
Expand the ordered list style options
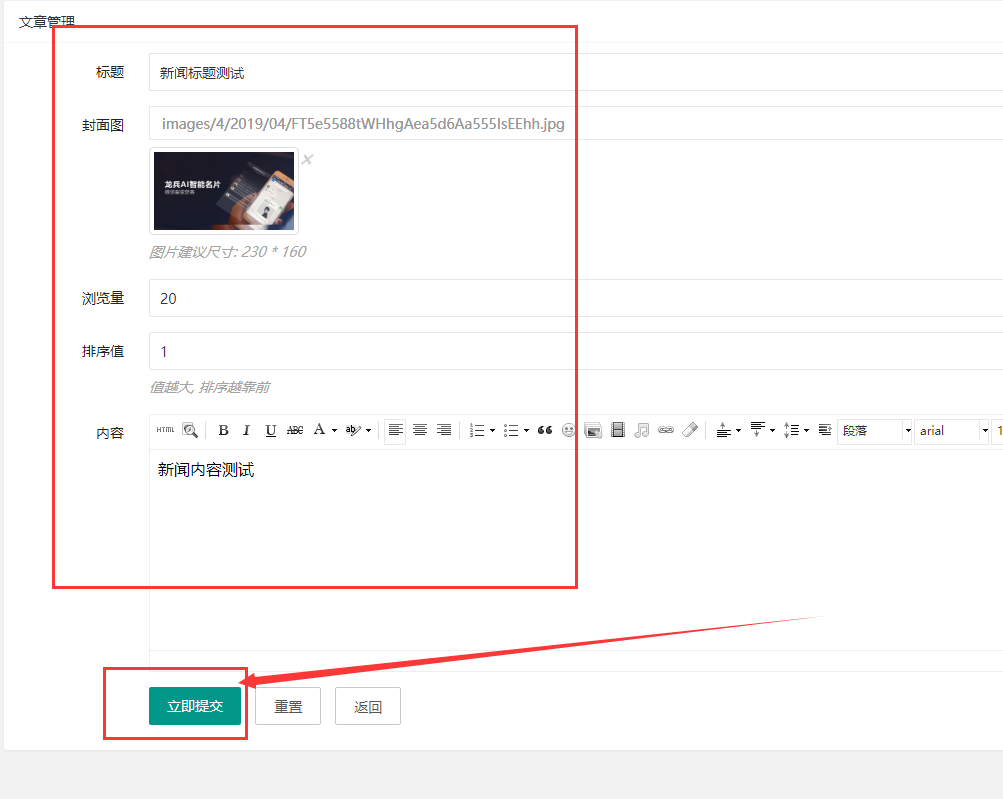pyautogui.click(x=492, y=430)
